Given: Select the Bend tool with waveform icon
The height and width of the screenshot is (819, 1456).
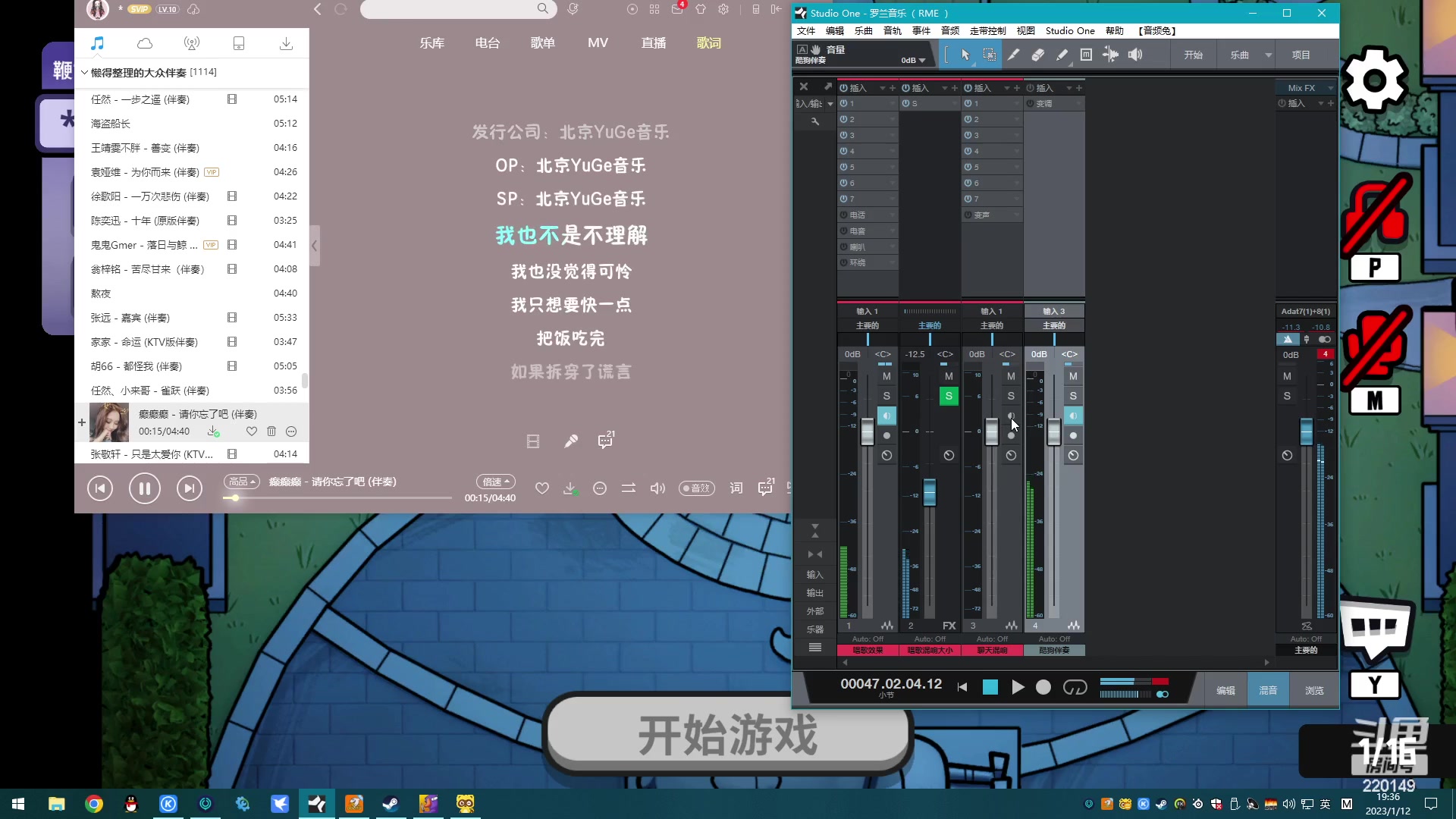Looking at the screenshot, I should coord(1110,55).
